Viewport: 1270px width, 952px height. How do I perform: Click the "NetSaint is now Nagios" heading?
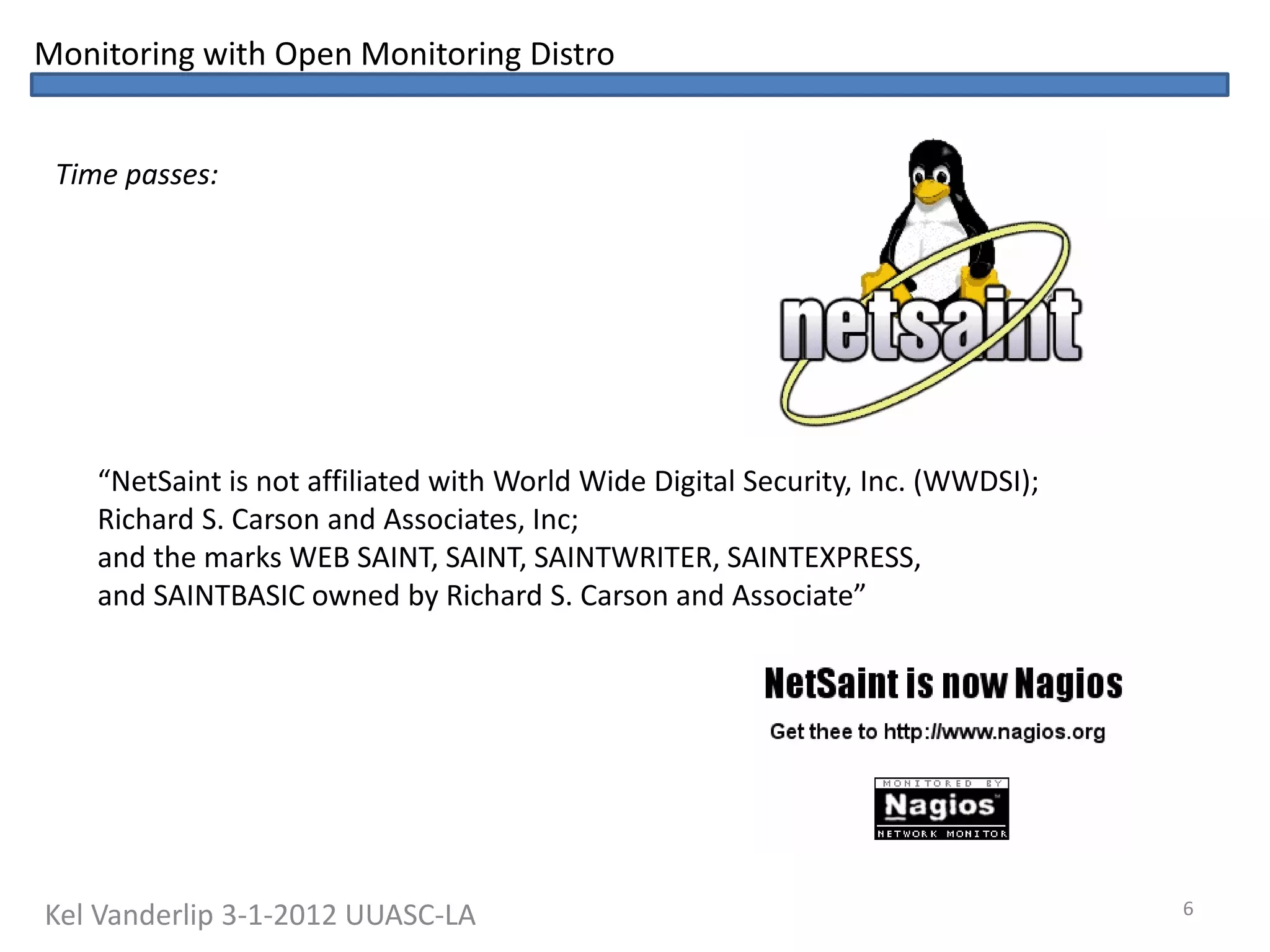coord(943,684)
